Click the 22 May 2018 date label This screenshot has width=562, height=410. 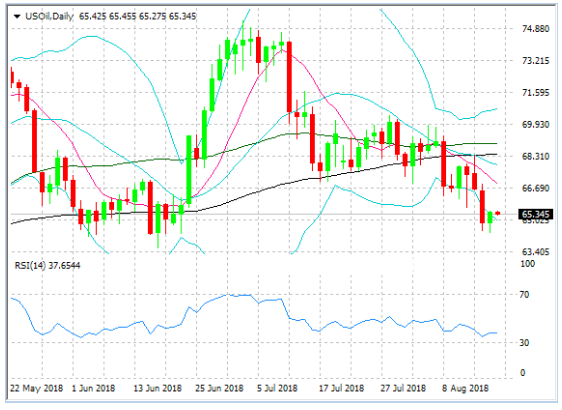click(x=36, y=388)
